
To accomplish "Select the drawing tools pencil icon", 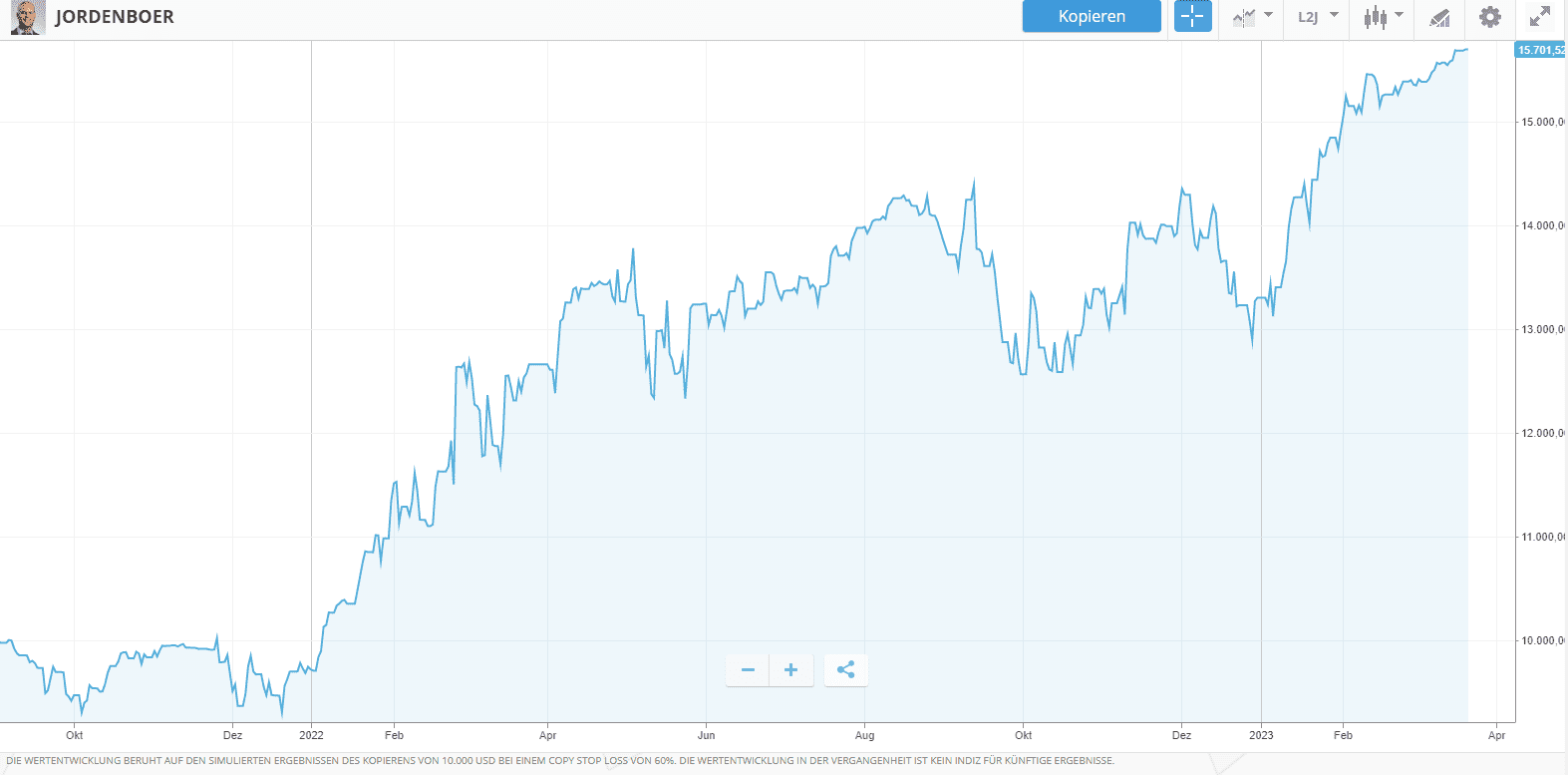I will click(x=1438, y=17).
